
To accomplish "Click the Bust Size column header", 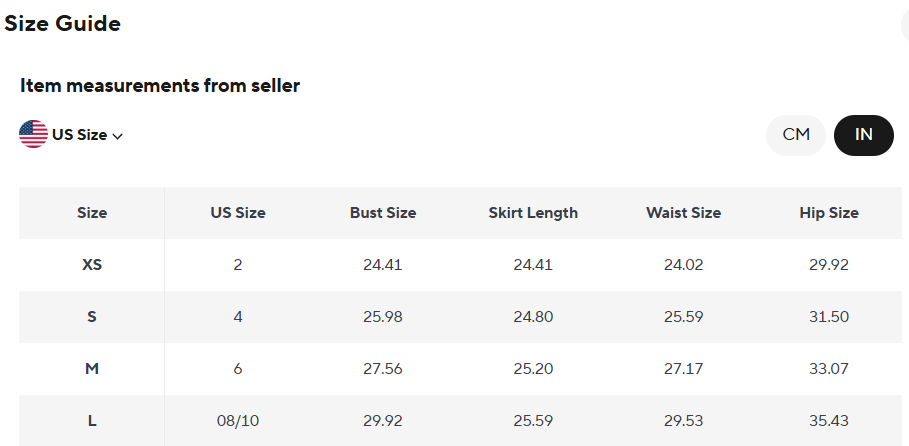I will (383, 213).
